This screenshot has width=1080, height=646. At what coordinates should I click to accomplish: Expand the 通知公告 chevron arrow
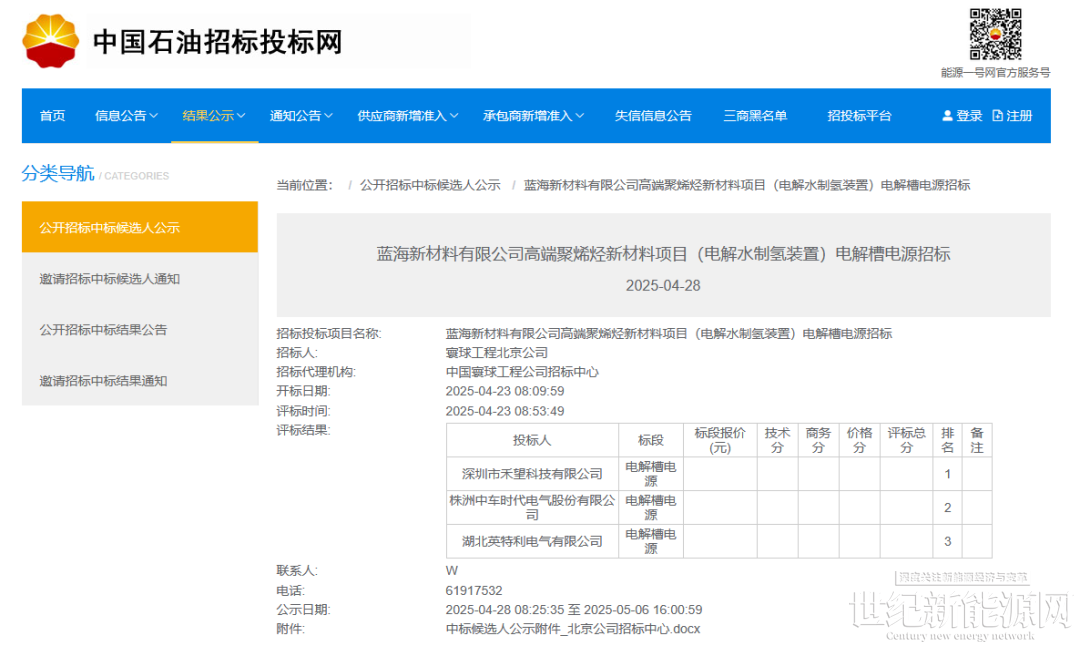pyautogui.click(x=329, y=116)
